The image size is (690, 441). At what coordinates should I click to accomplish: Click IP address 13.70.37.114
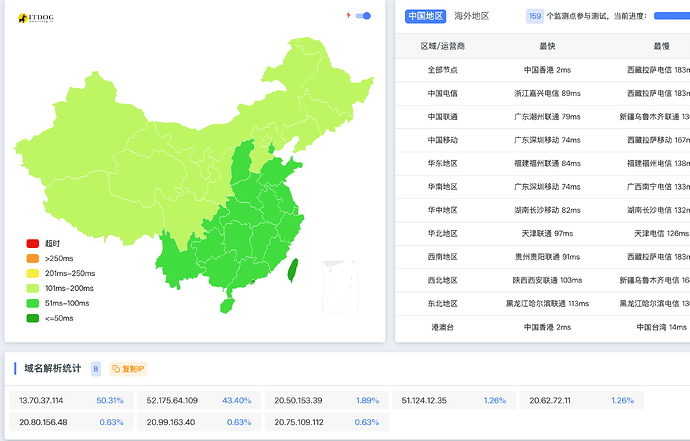tap(41, 400)
